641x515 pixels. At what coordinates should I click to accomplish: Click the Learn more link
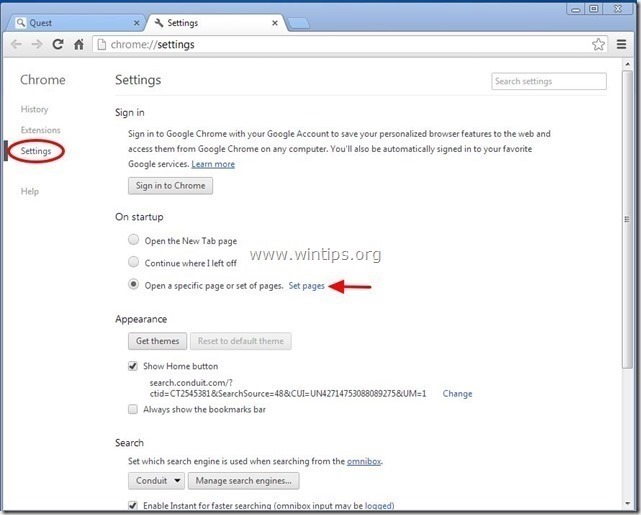(x=213, y=164)
